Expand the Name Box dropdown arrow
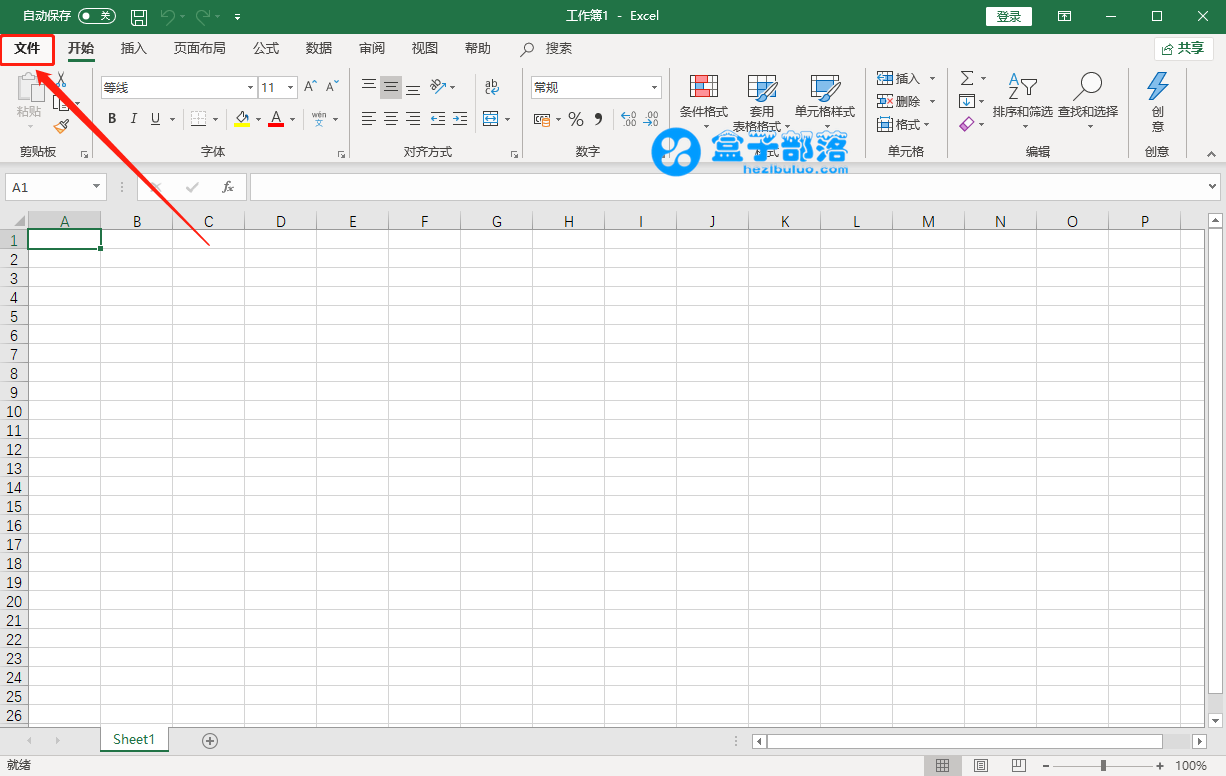Screen dimensions: 1226x776 [97, 187]
